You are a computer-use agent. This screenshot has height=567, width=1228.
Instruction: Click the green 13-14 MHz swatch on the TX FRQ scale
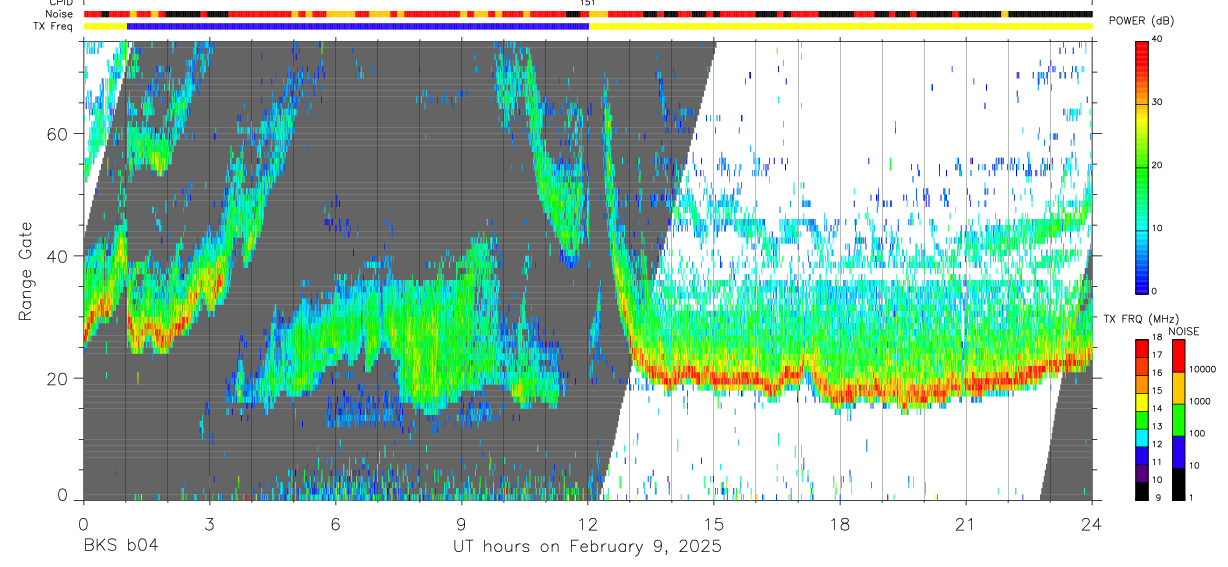[x=1141, y=418]
